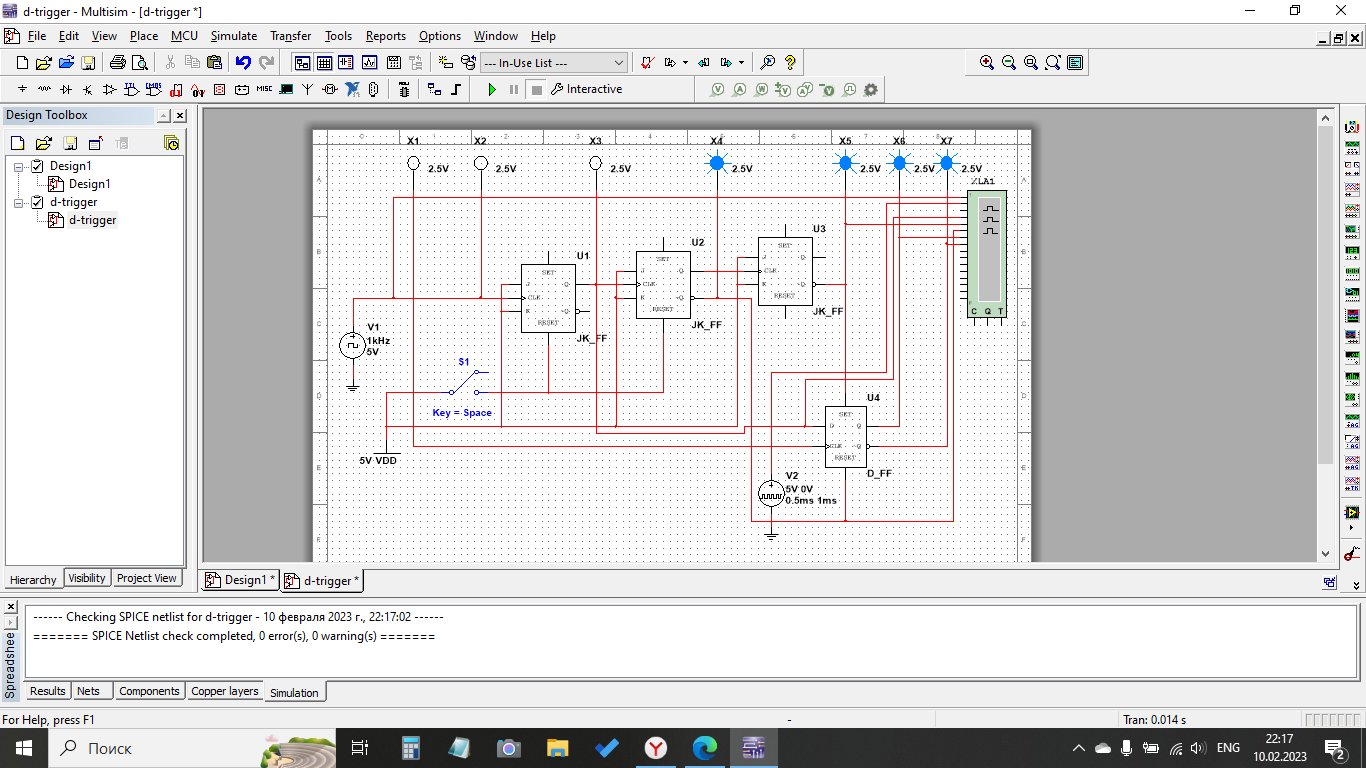Open the Place menu
The height and width of the screenshot is (768, 1366).
(x=144, y=36)
